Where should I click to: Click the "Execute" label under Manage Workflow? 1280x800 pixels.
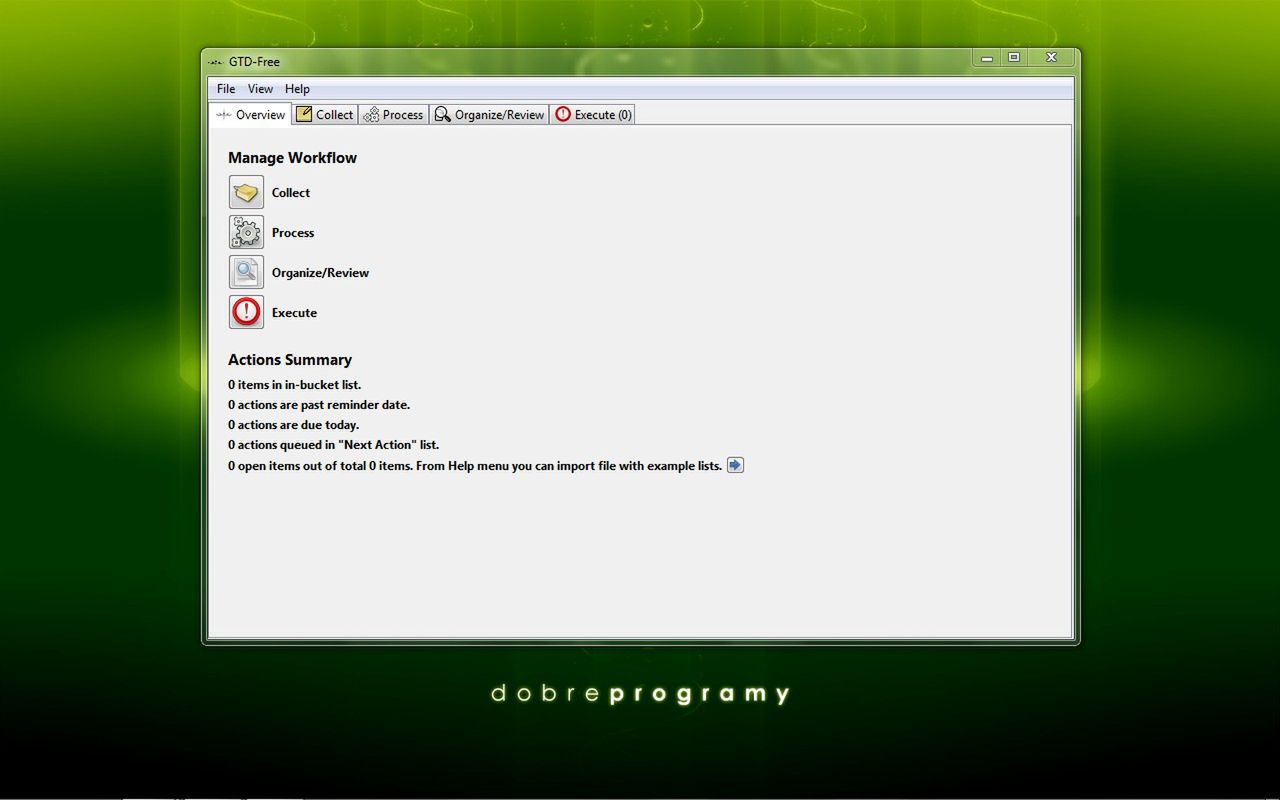[x=294, y=313]
